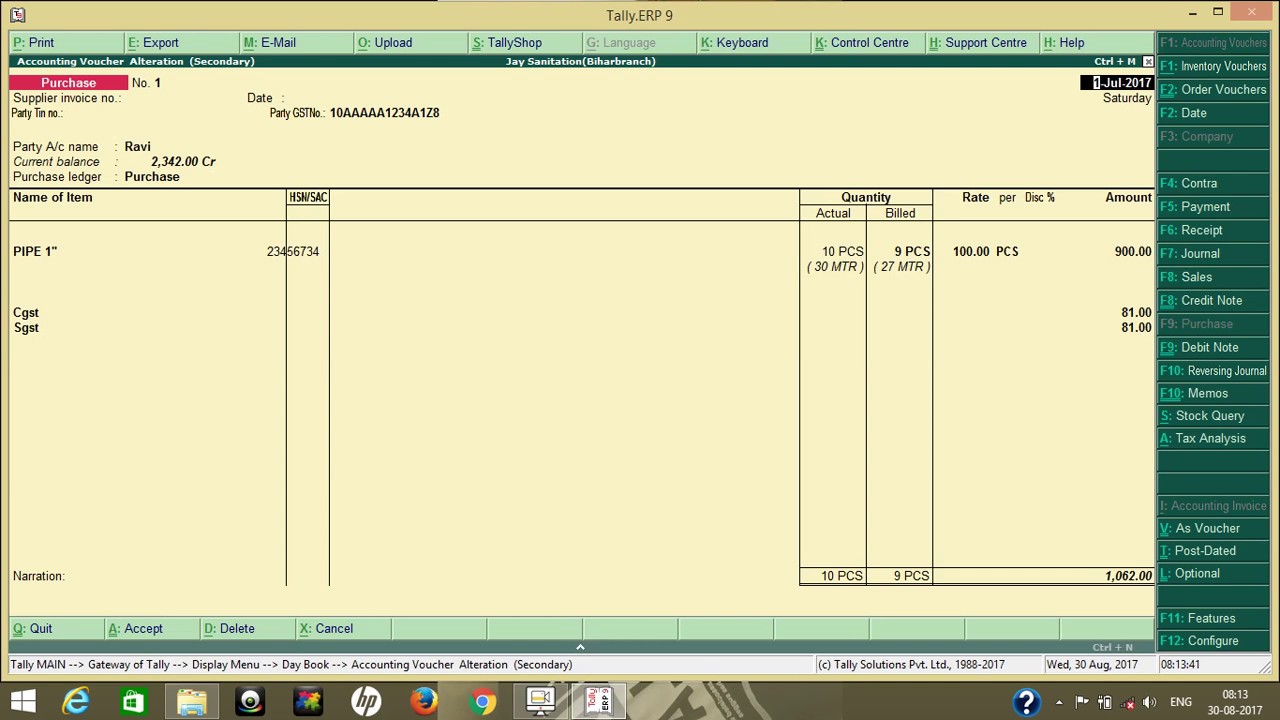This screenshot has height=720, width=1280.
Task: Toggle the Optional voucher setting
Action: 1213,574
